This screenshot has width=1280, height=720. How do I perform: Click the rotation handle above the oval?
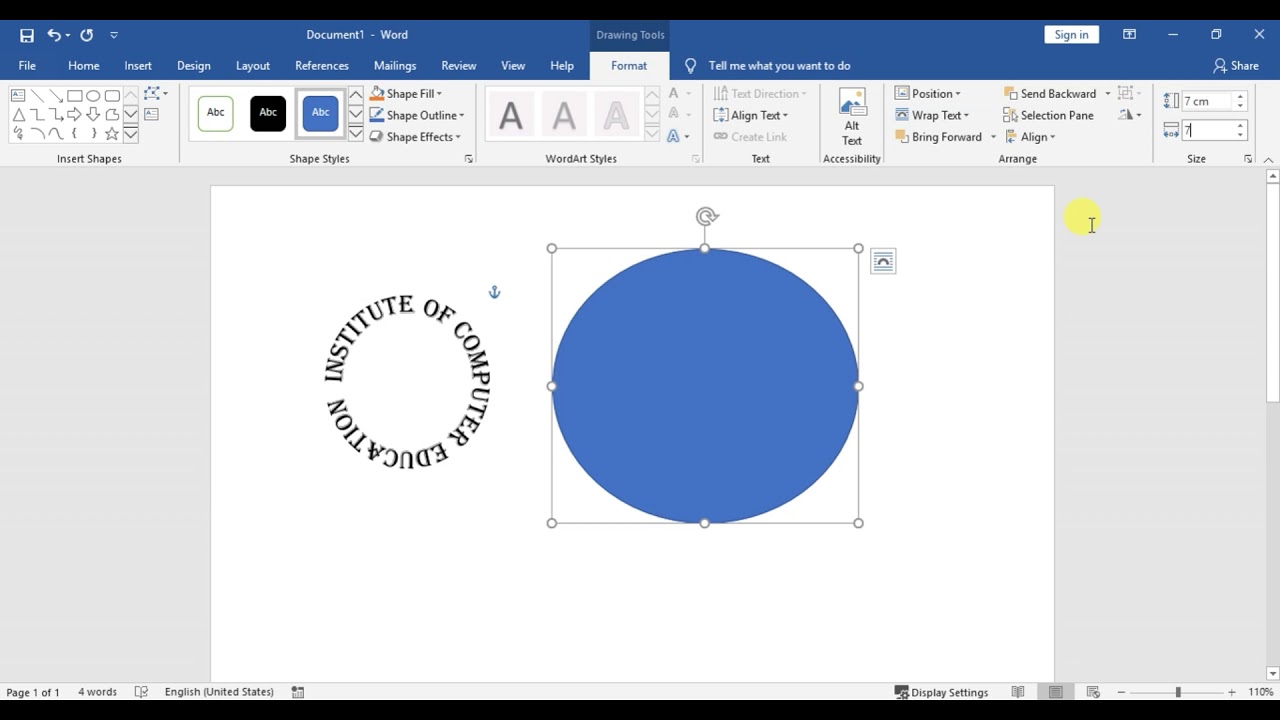(707, 216)
